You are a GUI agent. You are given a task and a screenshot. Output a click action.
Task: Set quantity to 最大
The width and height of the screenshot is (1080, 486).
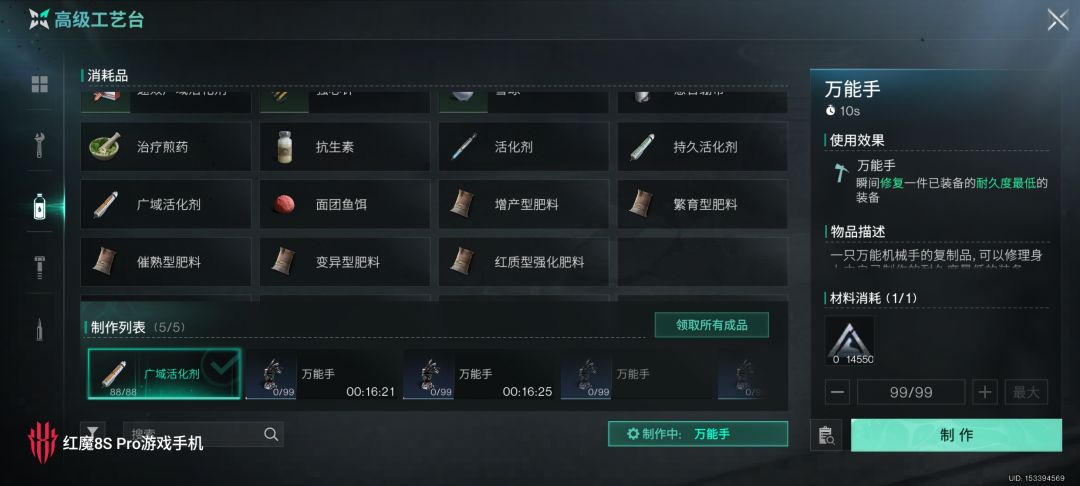[x=1026, y=392]
